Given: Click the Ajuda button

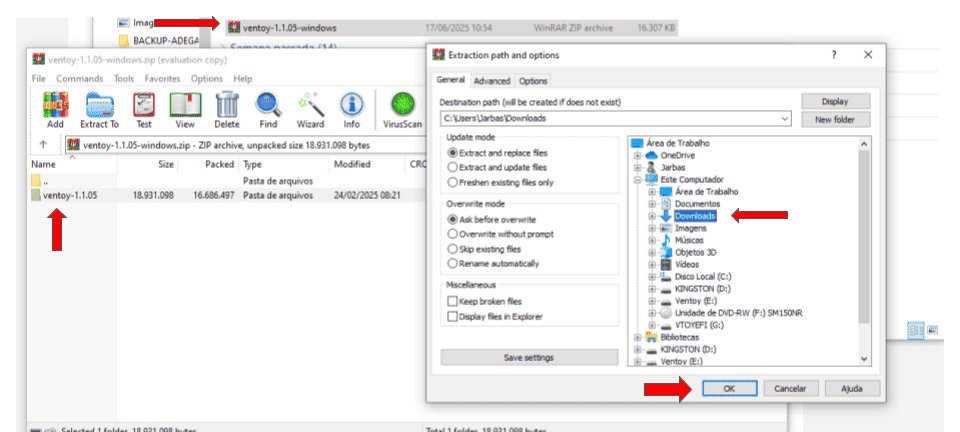Looking at the screenshot, I should [x=852, y=389].
